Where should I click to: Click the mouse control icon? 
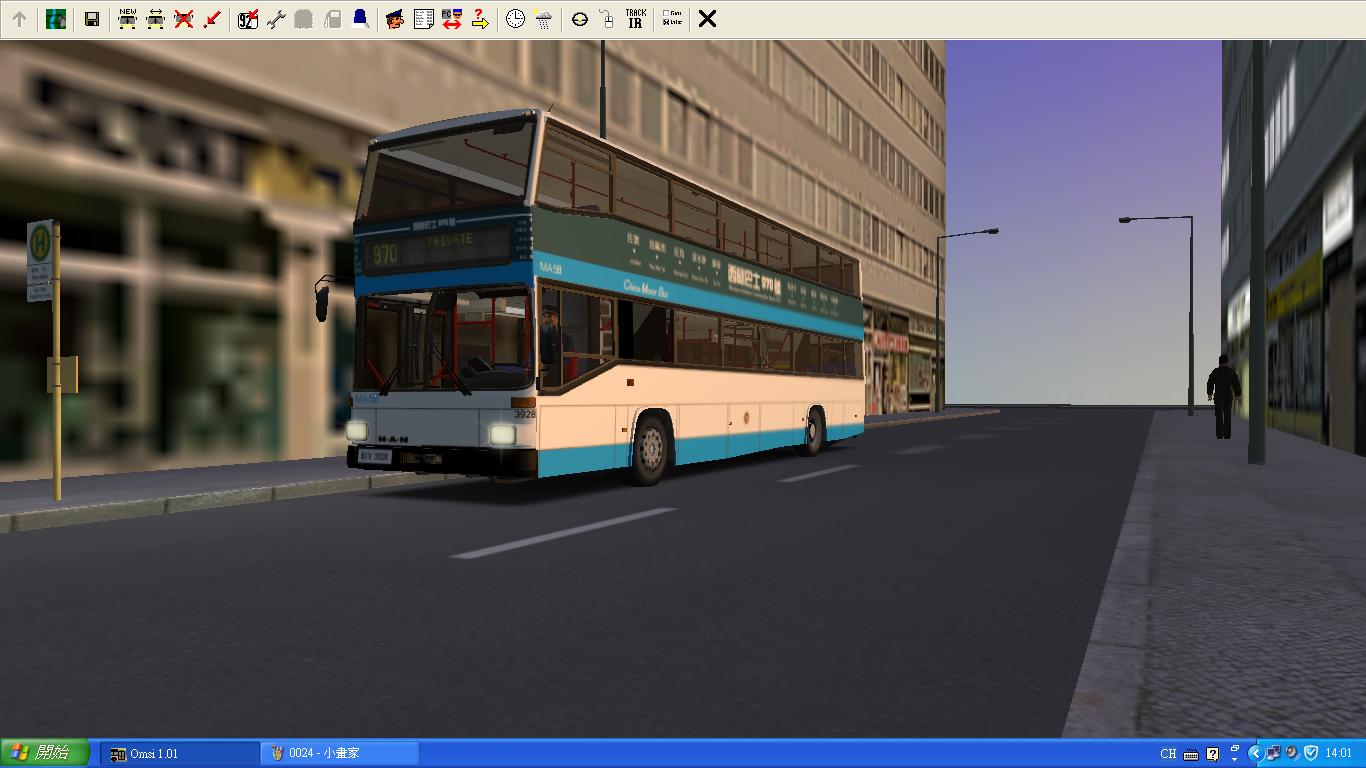click(x=607, y=19)
